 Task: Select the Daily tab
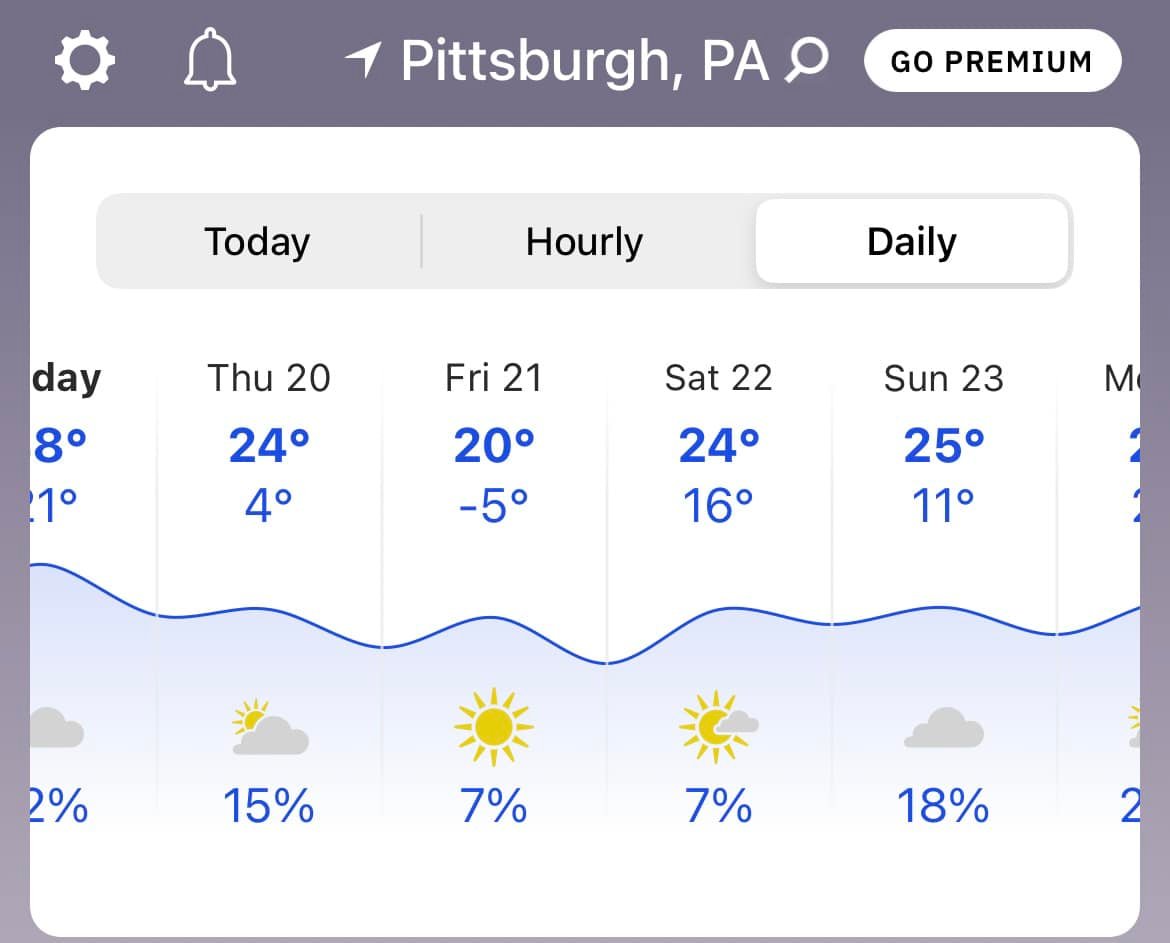click(x=912, y=242)
